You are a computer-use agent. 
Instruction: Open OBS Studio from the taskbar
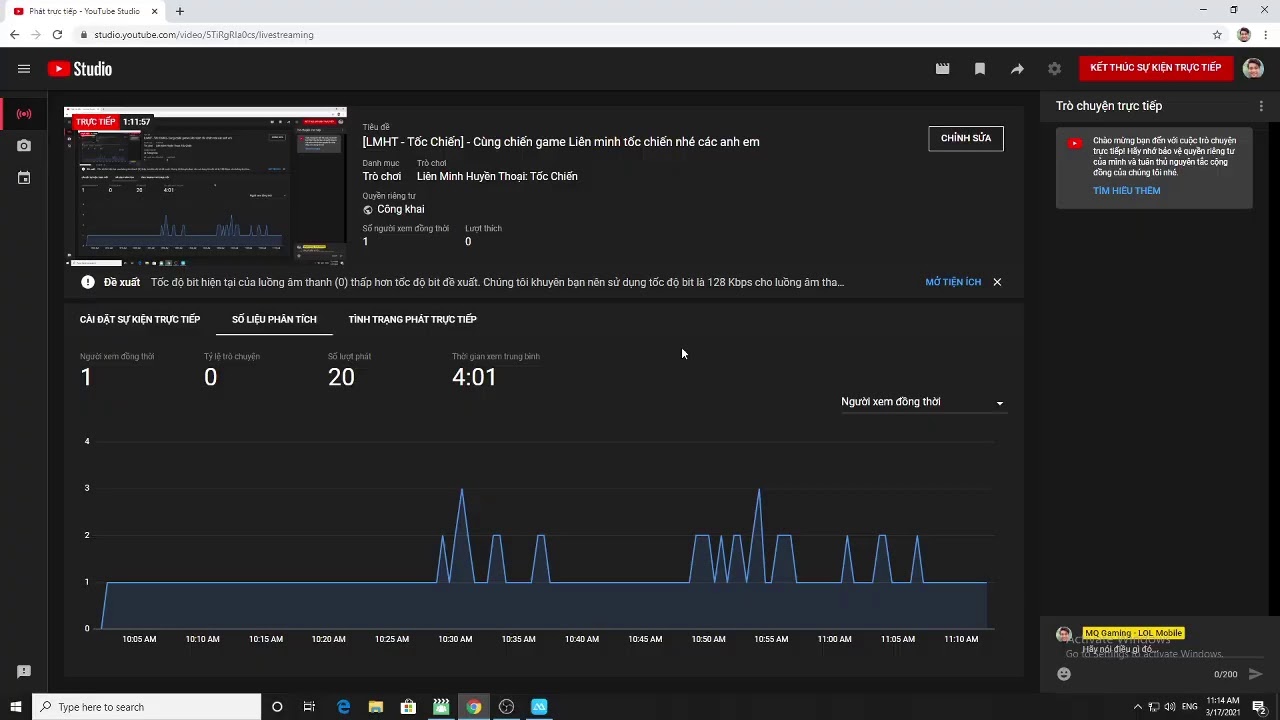(506, 707)
